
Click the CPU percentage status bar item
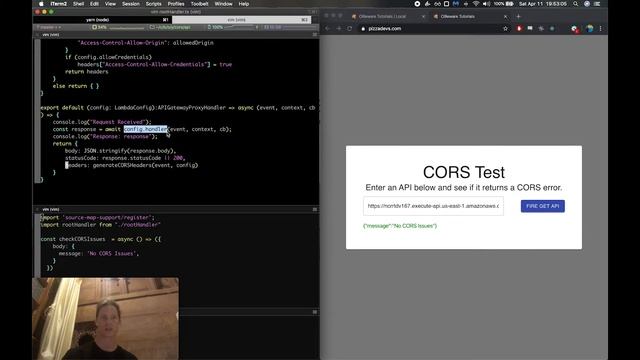(99, 27)
